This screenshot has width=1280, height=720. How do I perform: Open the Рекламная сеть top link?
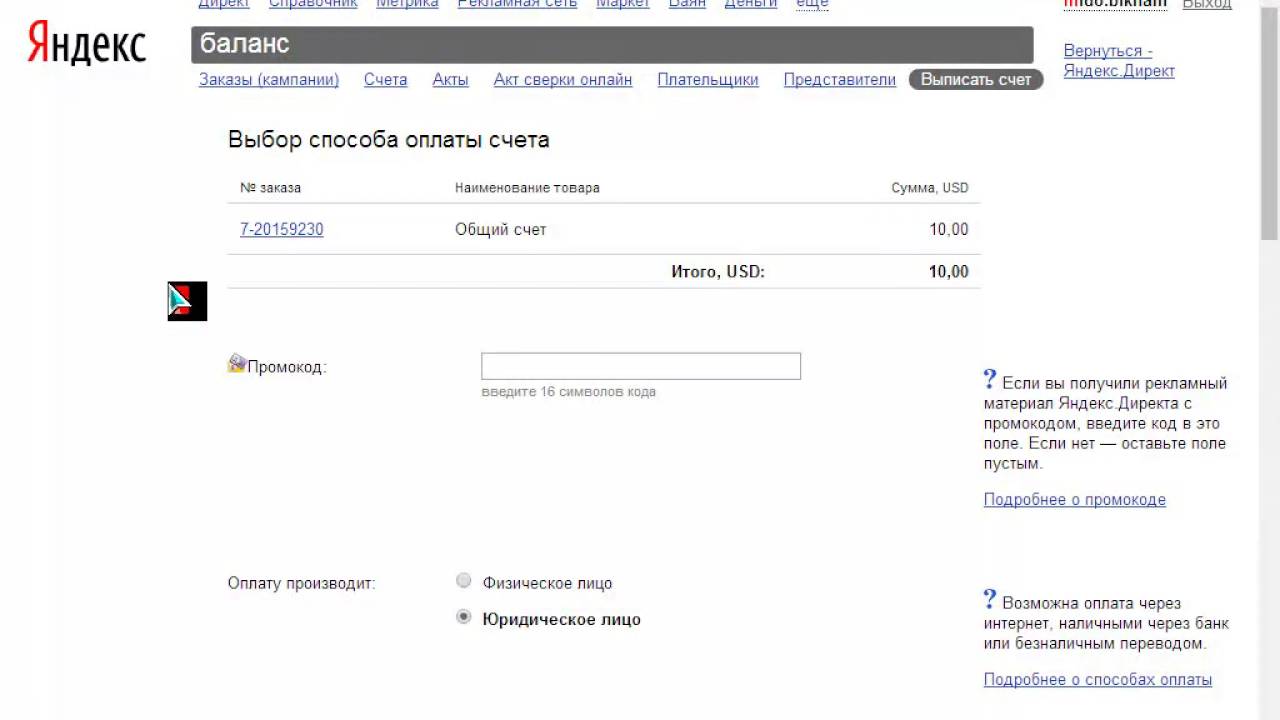pyautogui.click(x=517, y=4)
